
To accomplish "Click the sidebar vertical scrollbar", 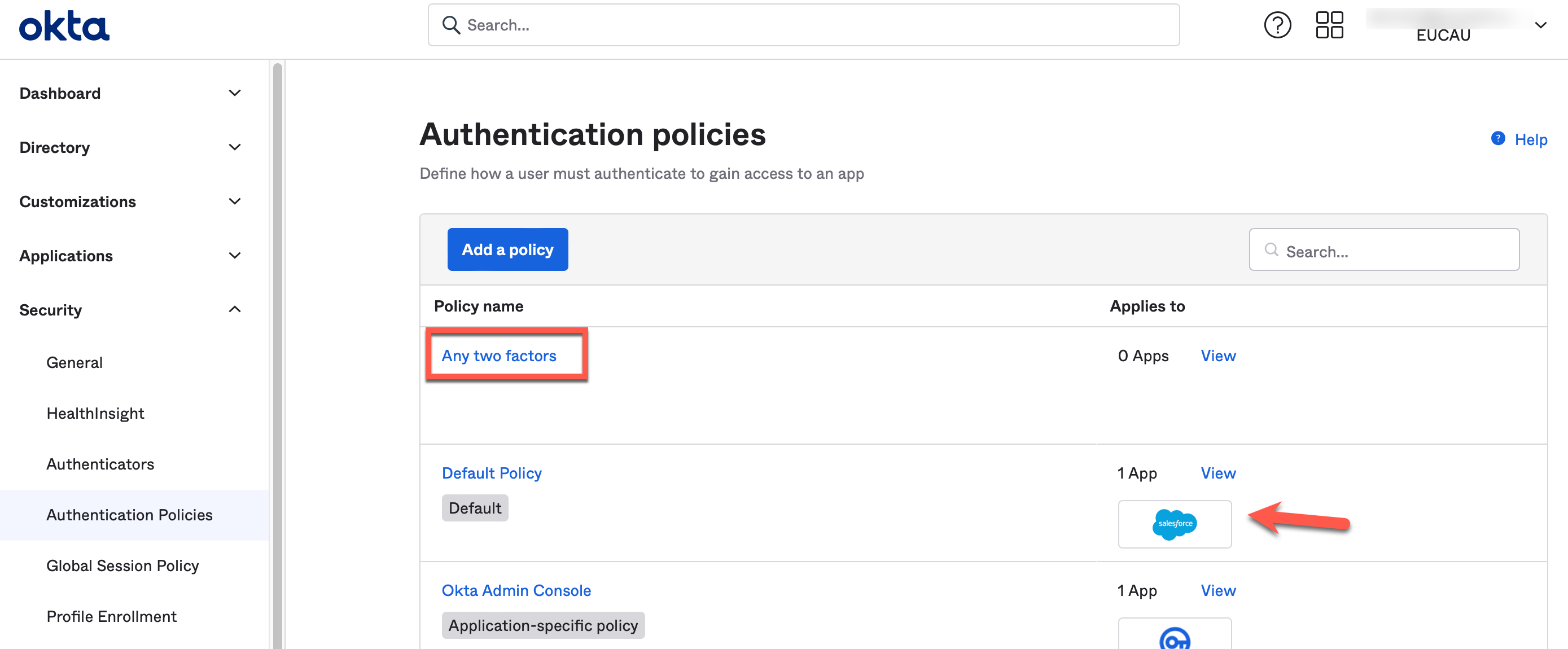I will pos(278,353).
